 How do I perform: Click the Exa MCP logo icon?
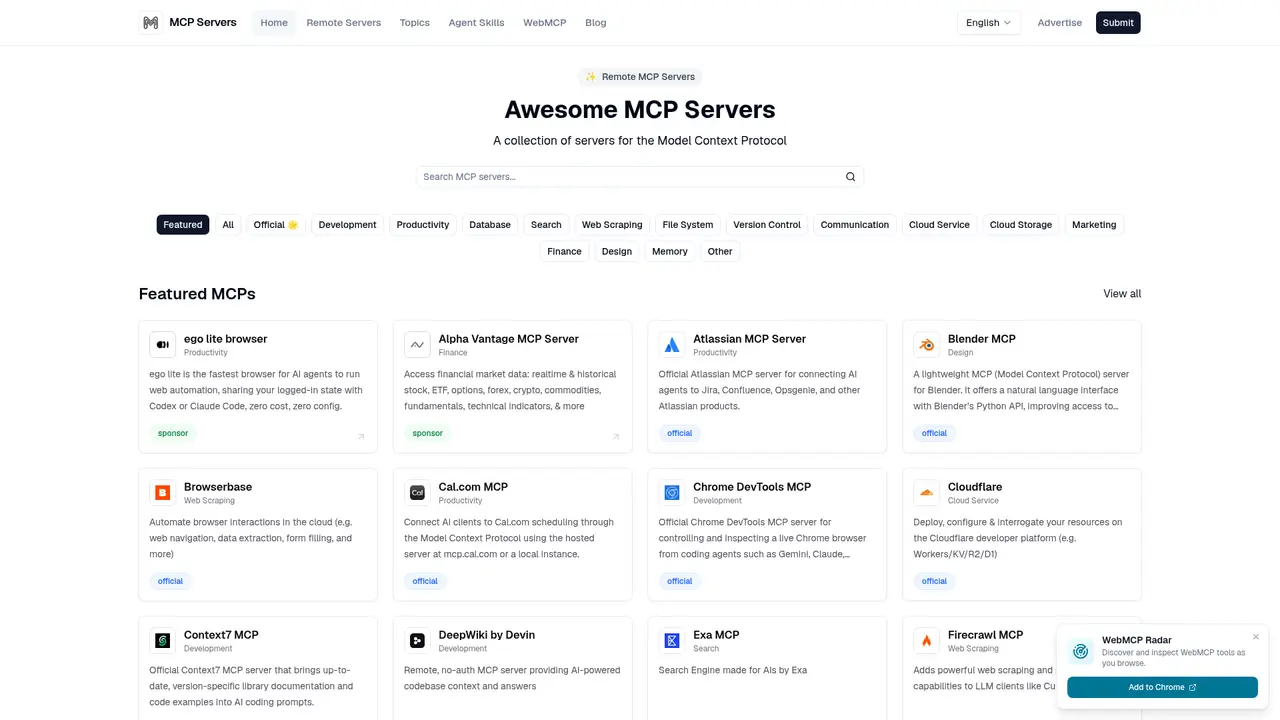click(x=672, y=641)
